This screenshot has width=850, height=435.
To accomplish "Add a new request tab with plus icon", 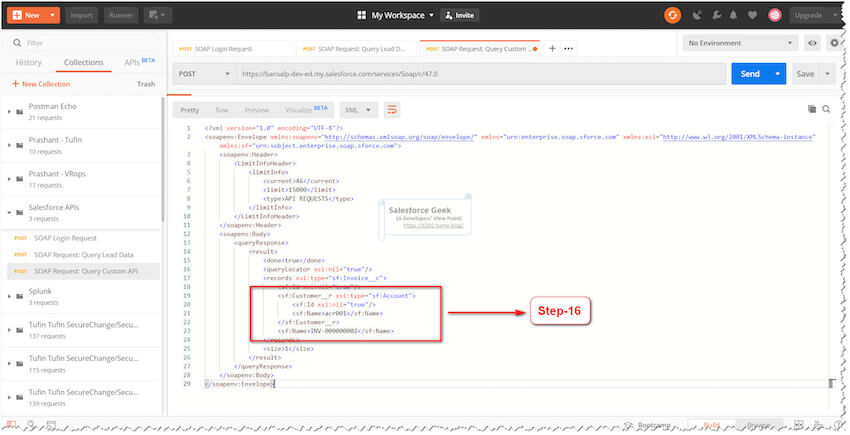I will point(552,48).
